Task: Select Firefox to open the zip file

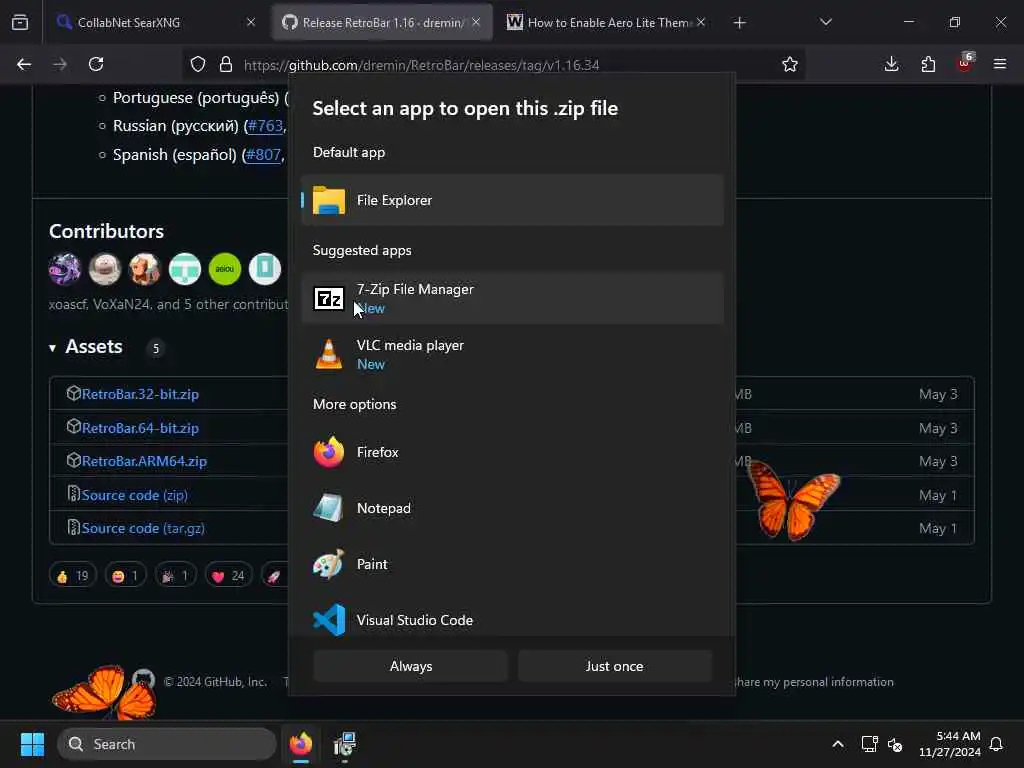Action: click(512, 452)
